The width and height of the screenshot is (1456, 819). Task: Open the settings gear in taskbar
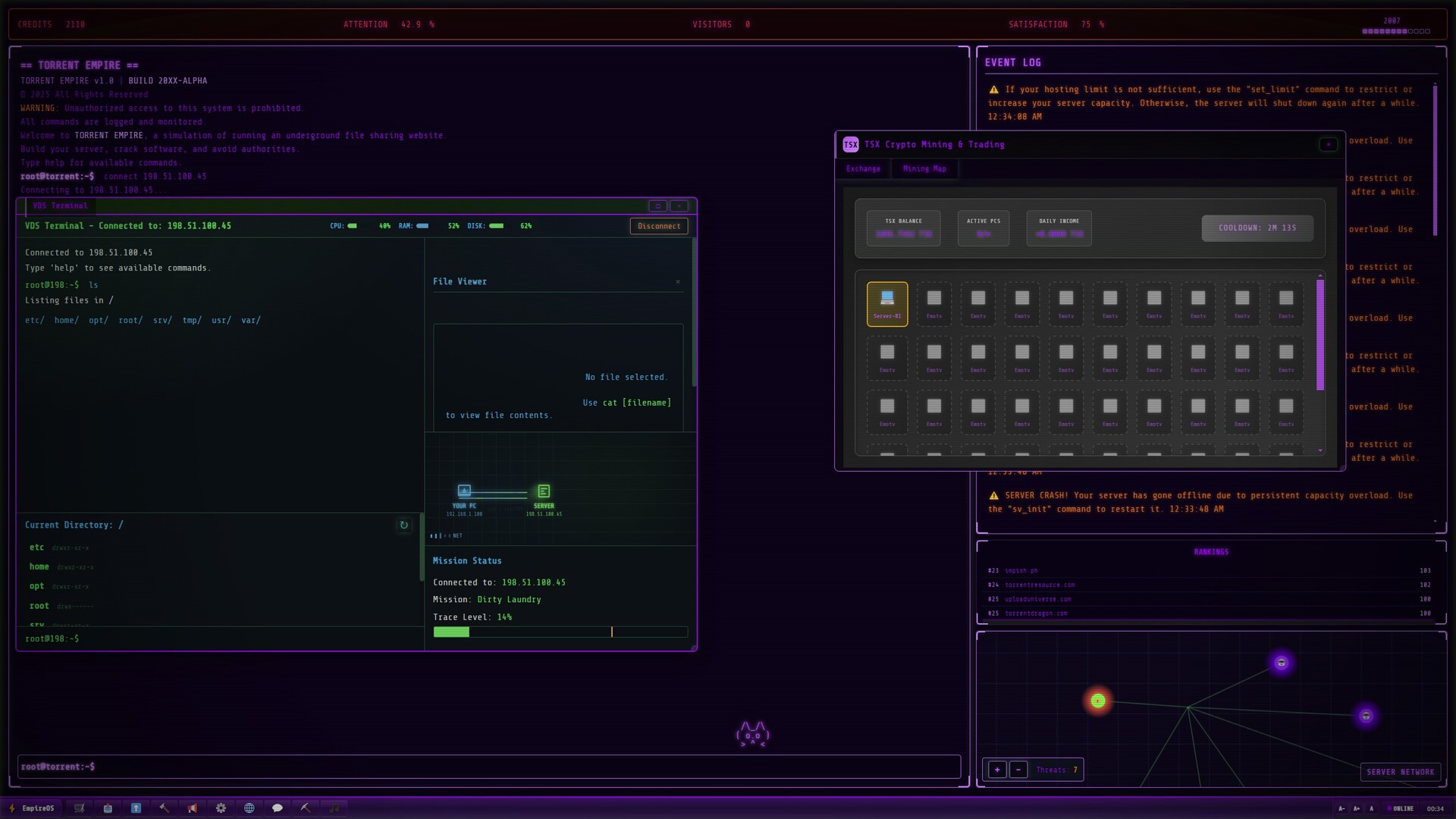pyautogui.click(x=221, y=808)
